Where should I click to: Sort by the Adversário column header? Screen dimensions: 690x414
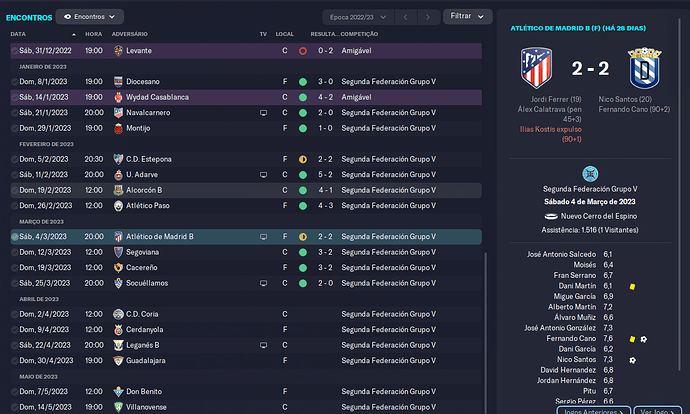coord(130,34)
